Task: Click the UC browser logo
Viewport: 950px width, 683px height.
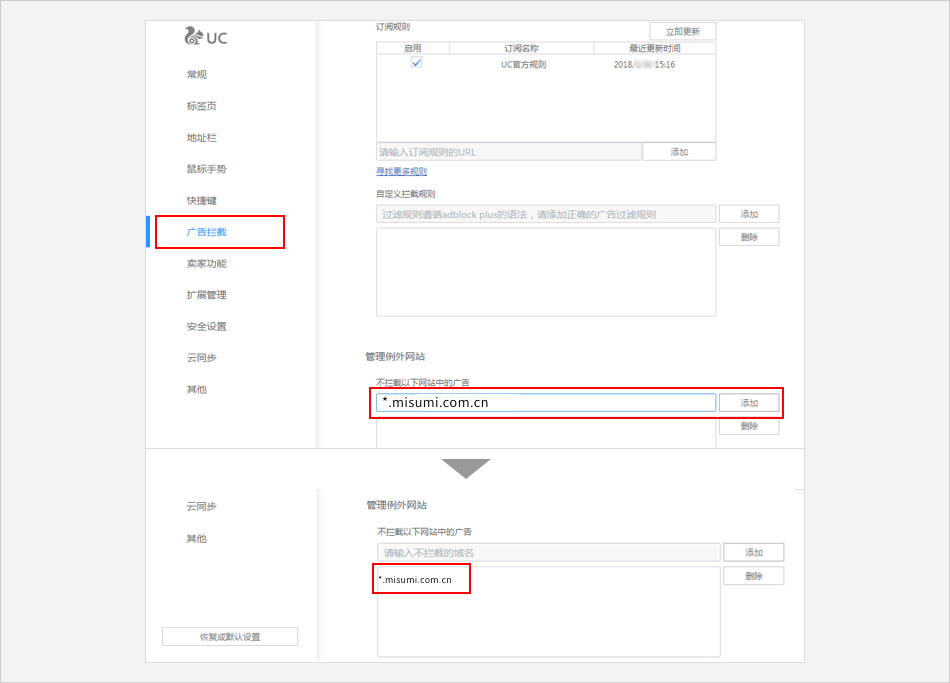Action: click(206, 37)
